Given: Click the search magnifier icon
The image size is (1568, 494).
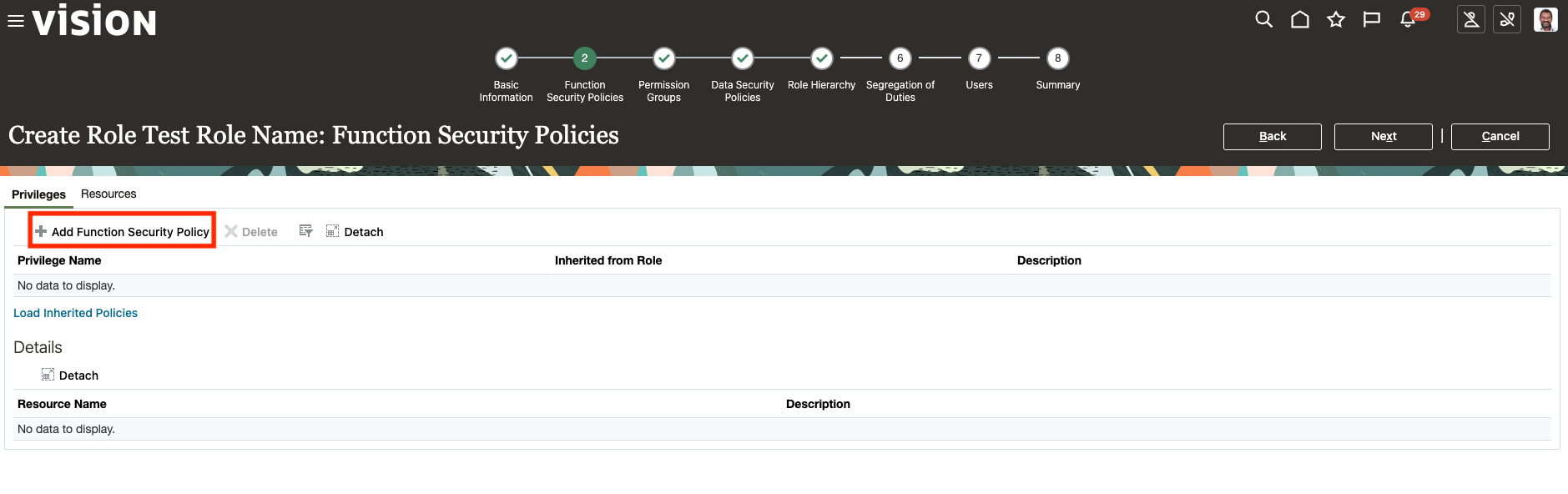Looking at the screenshot, I should [1263, 19].
